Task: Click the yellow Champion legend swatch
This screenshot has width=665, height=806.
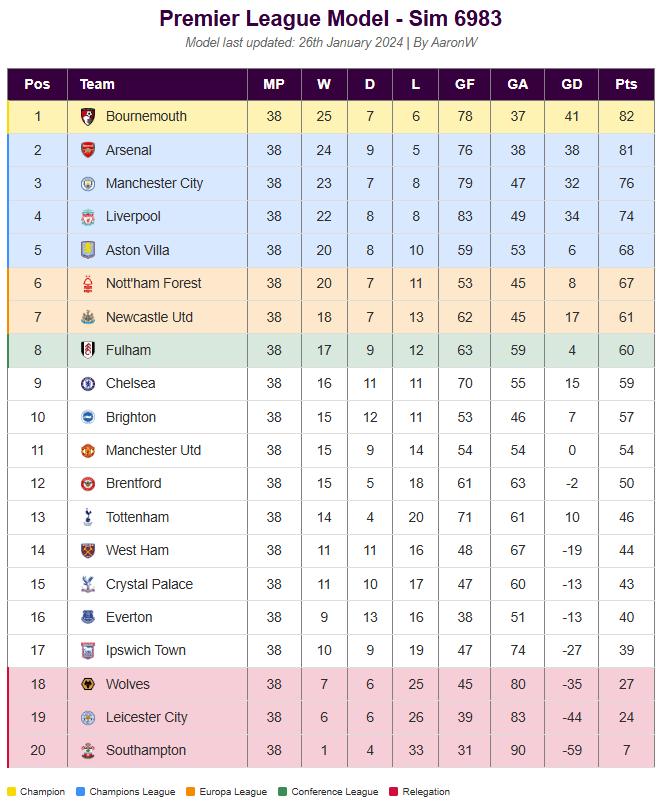Action: (x=12, y=792)
